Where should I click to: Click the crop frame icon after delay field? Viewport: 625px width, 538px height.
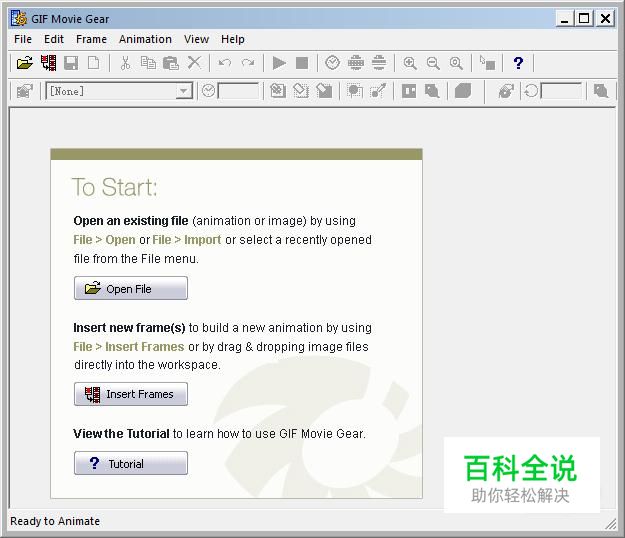(x=278, y=91)
